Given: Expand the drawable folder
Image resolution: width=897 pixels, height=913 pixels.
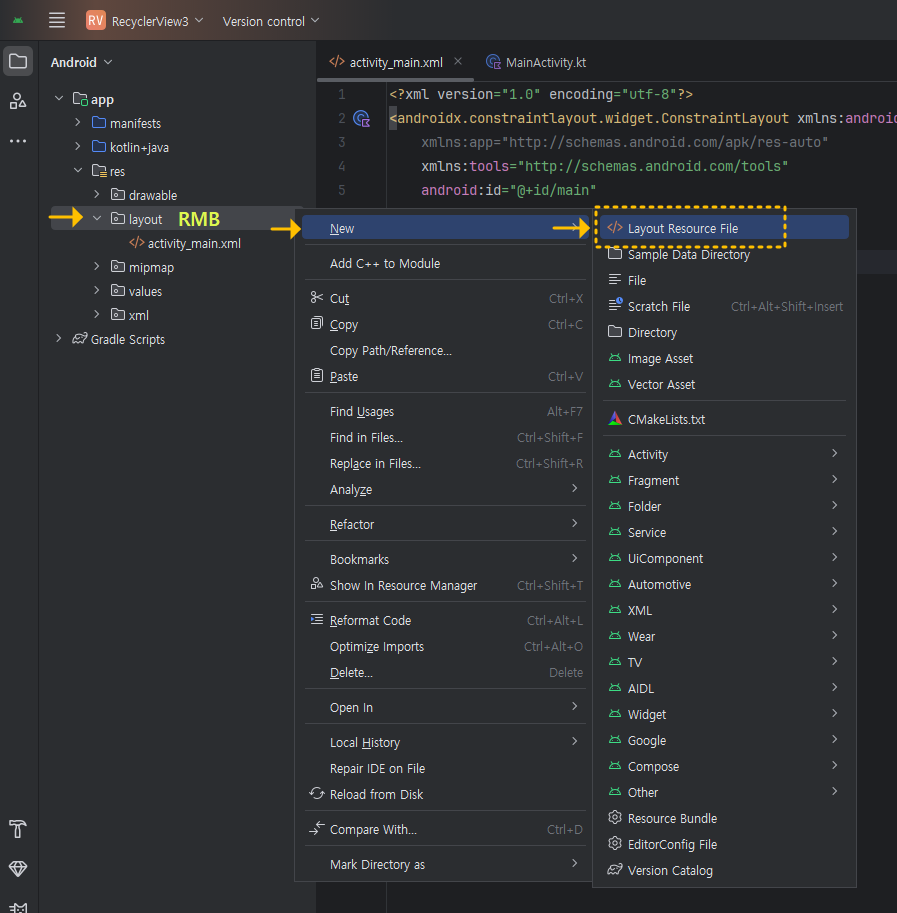Looking at the screenshot, I should (x=97, y=194).
